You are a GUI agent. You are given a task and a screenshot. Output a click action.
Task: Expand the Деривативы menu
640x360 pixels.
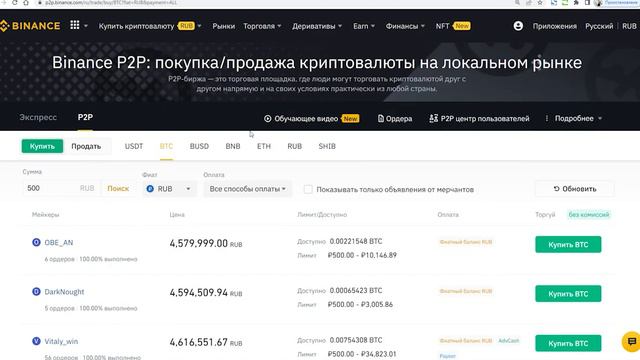317,26
